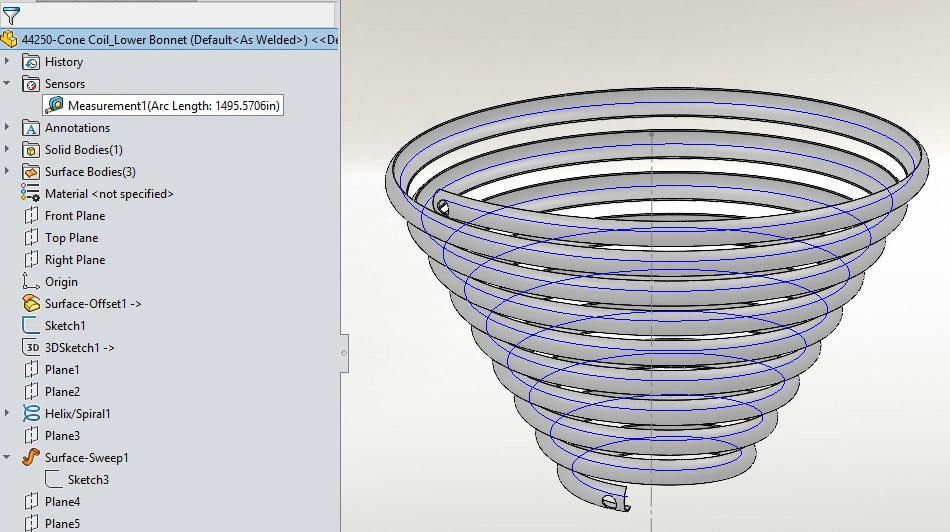Select the Surface-Offset1 feature
The image size is (950, 532).
click(92, 304)
